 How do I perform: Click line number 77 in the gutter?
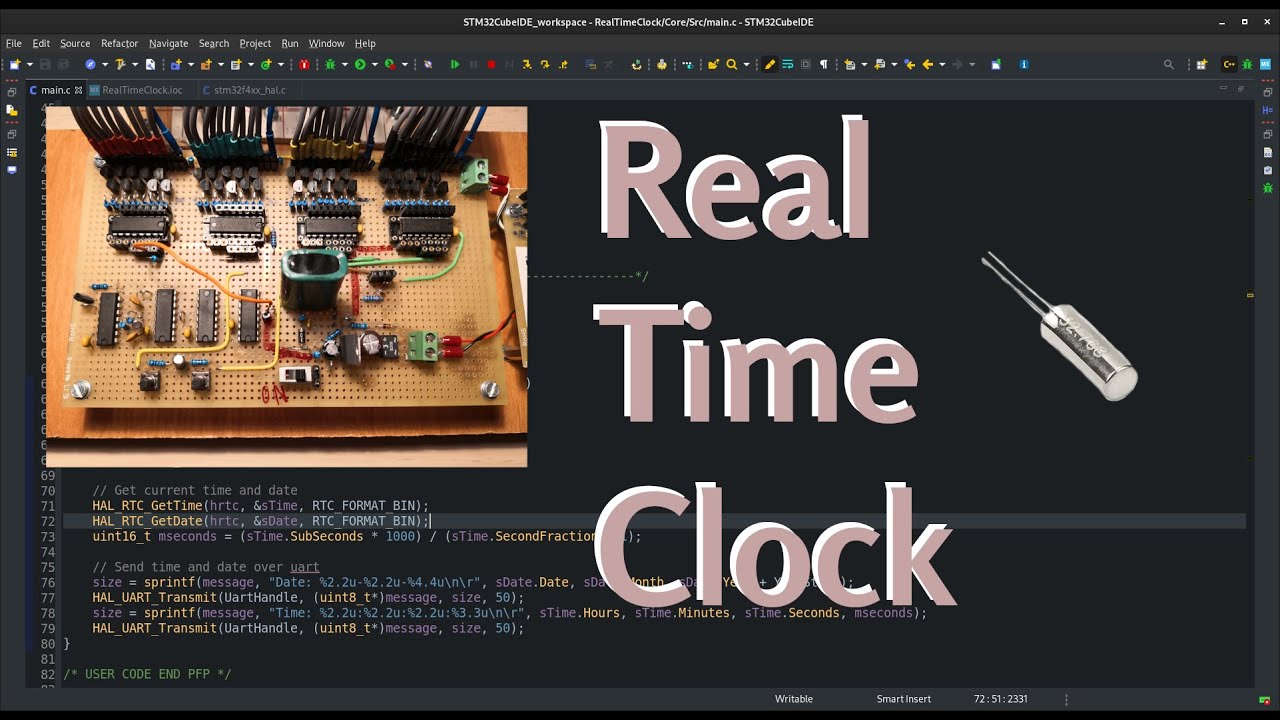(48, 597)
